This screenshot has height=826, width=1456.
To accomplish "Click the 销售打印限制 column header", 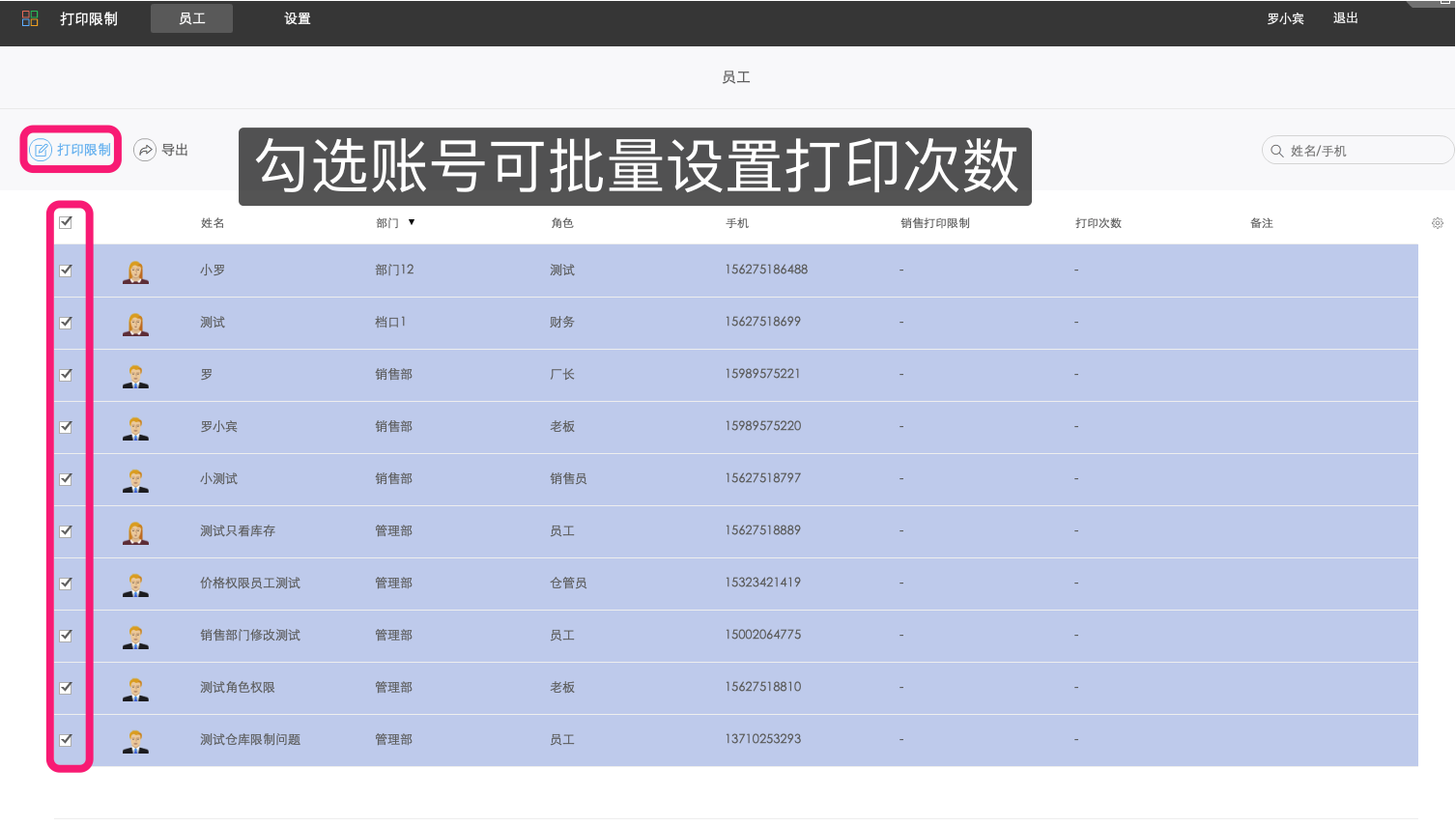I will (x=935, y=223).
